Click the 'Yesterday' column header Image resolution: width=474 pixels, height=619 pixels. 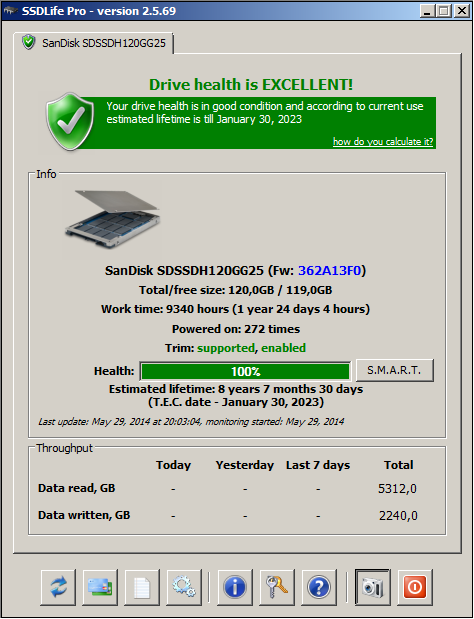click(x=245, y=465)
